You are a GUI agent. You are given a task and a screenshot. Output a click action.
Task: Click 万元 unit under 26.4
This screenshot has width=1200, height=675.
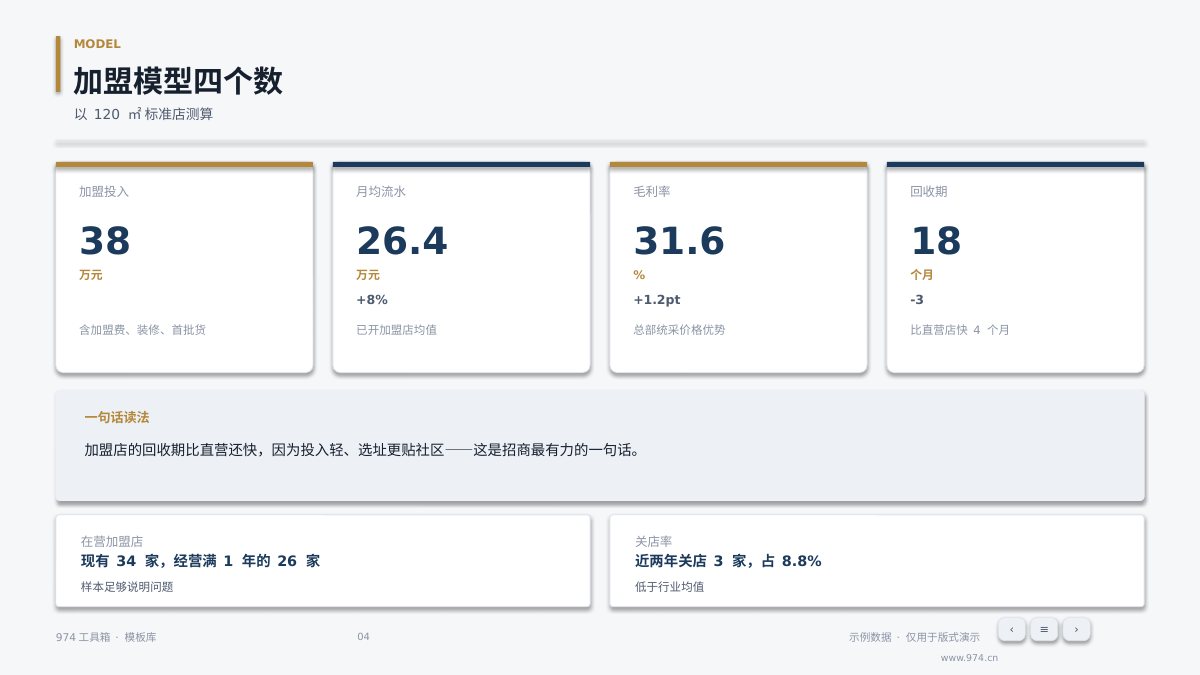pyautogui.click(x=368, y=275)
